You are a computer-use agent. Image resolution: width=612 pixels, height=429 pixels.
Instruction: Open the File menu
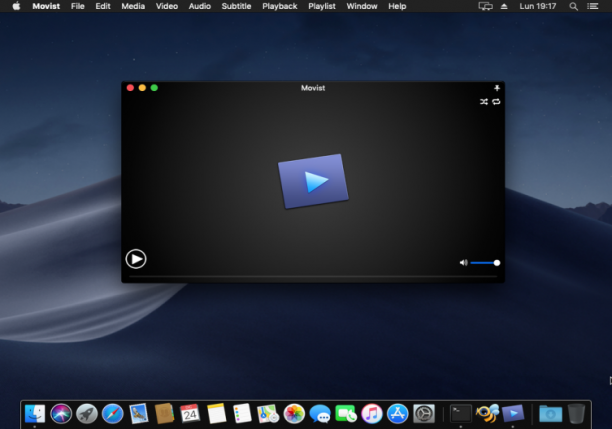point(78,6)
